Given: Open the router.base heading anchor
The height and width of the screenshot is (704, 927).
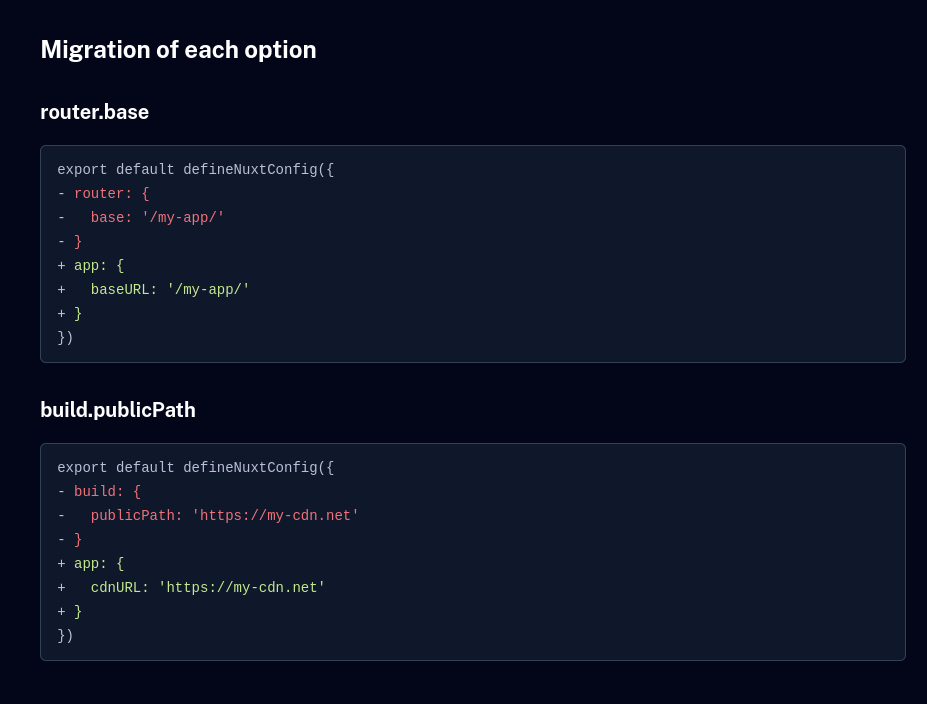Looking at the screenshot, I should (x=95, y=112).
